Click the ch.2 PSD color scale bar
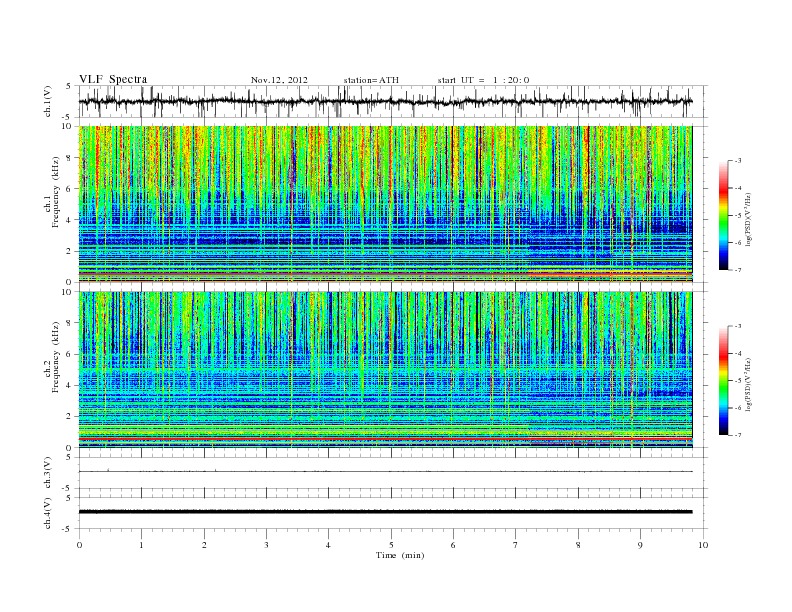Viewport: 792px width, 612px height. click(x=723, y=380)
